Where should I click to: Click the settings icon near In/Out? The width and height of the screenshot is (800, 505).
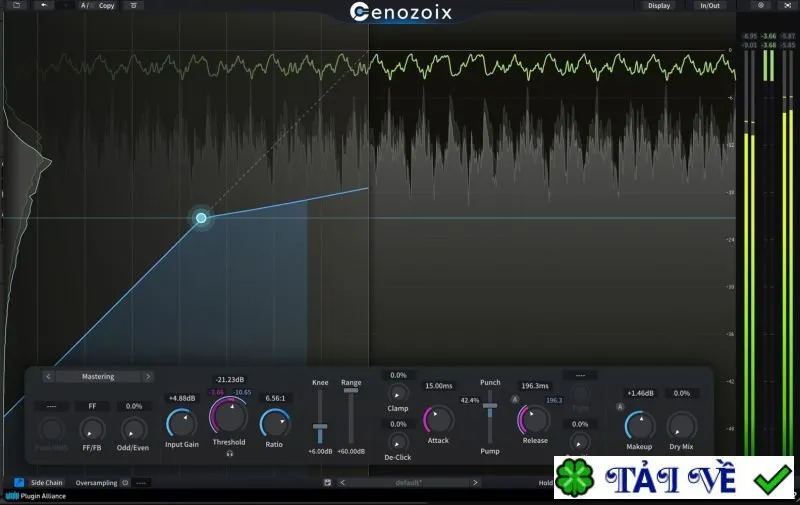[761, 5]
